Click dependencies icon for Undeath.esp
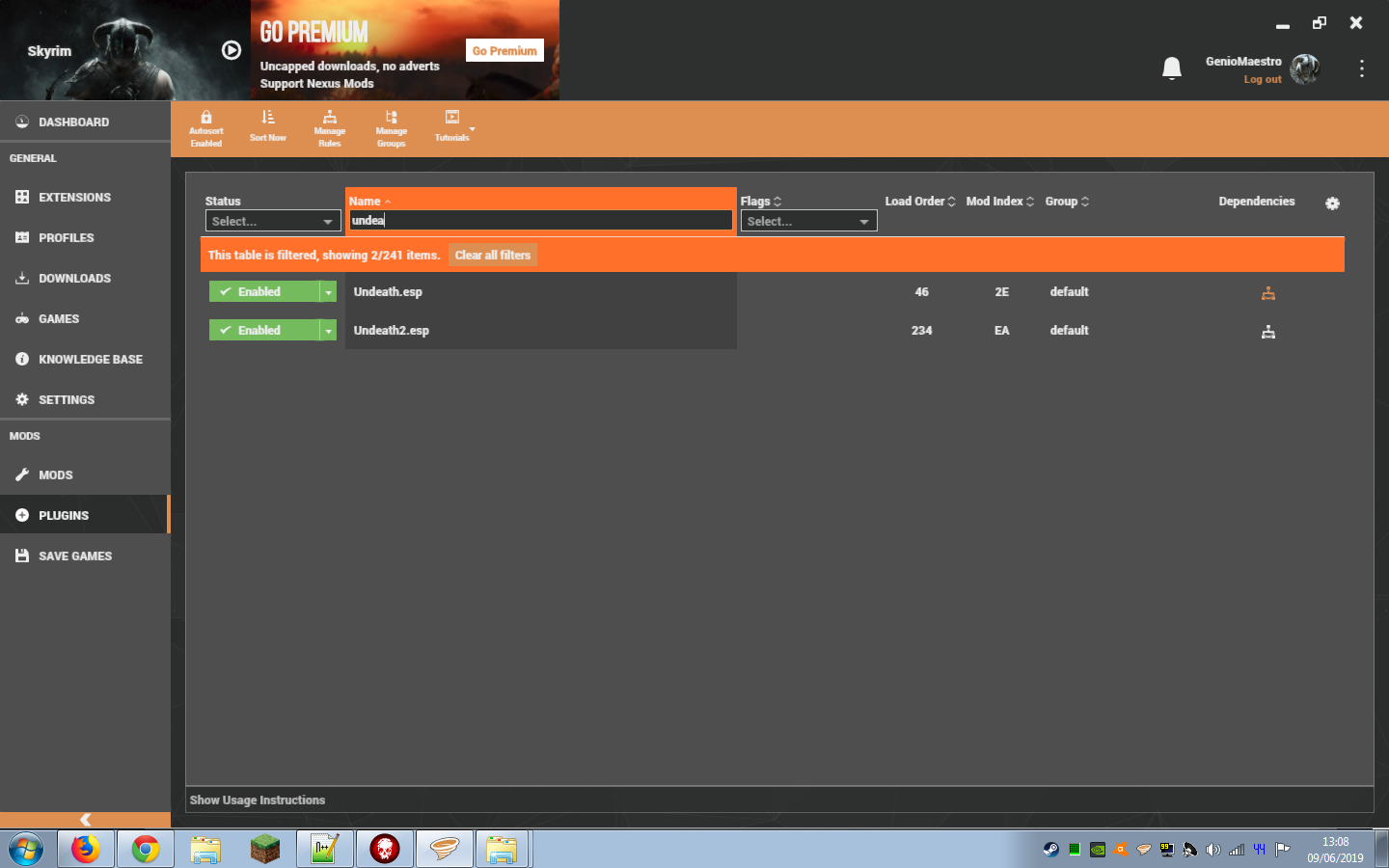This screenshot has width=1389, height=868. pos(1268,293)
